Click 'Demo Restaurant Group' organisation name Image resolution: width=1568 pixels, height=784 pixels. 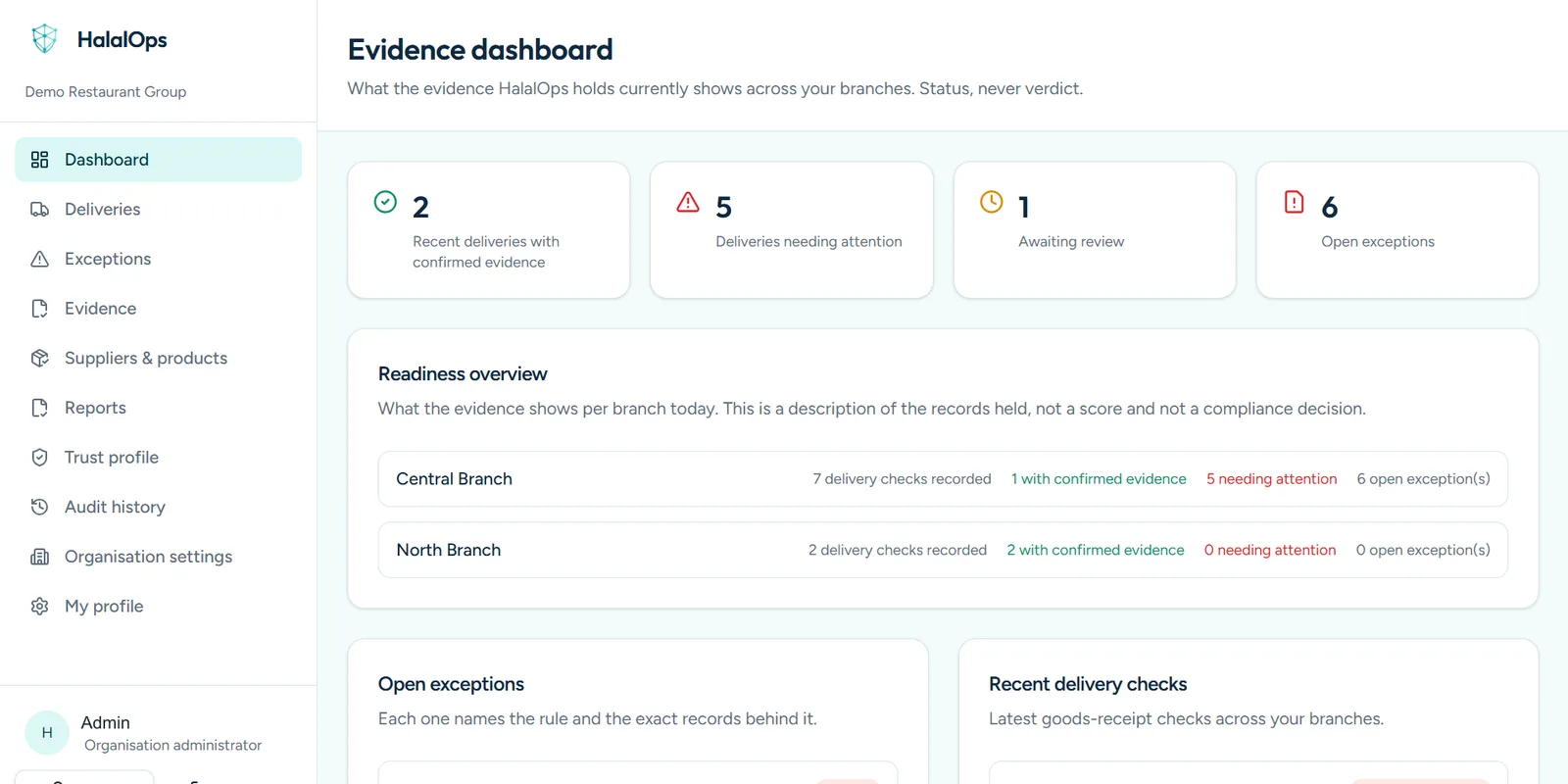click(106, 92)
